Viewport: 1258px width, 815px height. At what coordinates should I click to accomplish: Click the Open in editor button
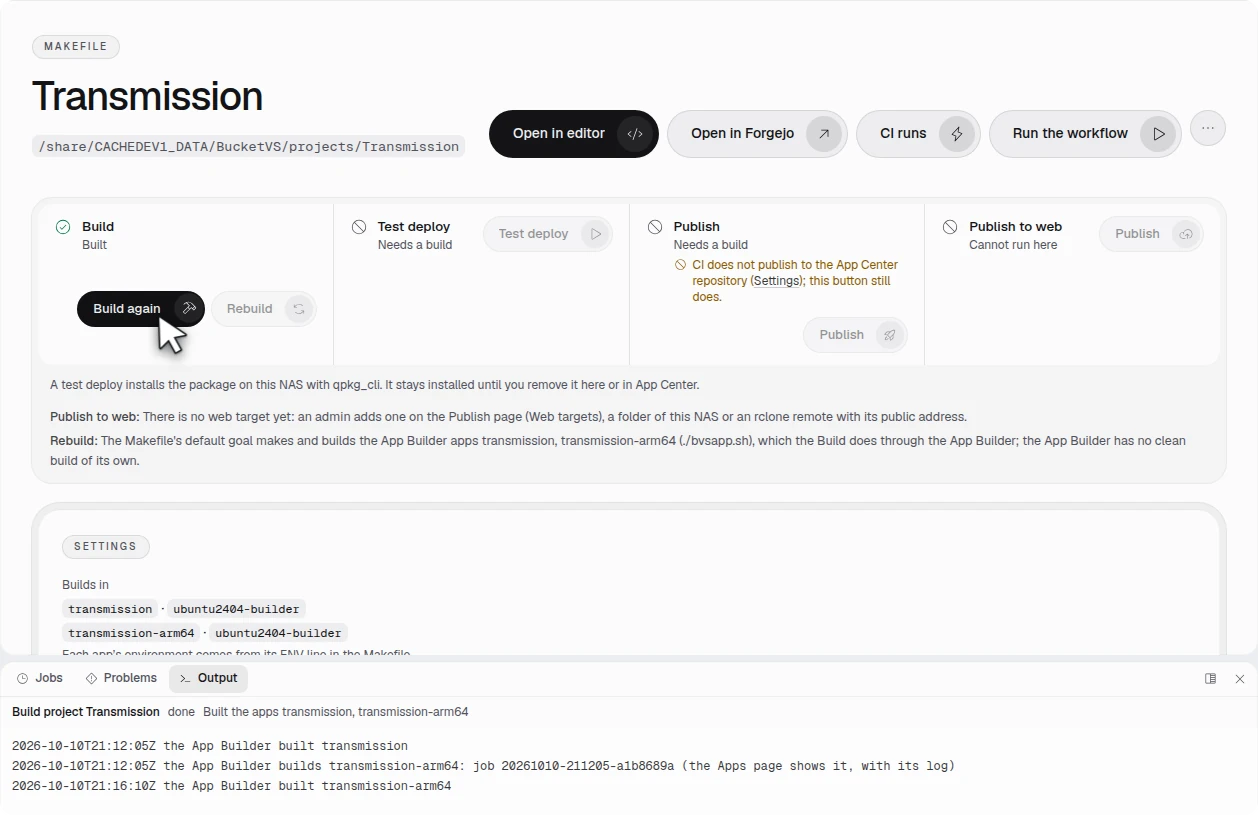573,134
